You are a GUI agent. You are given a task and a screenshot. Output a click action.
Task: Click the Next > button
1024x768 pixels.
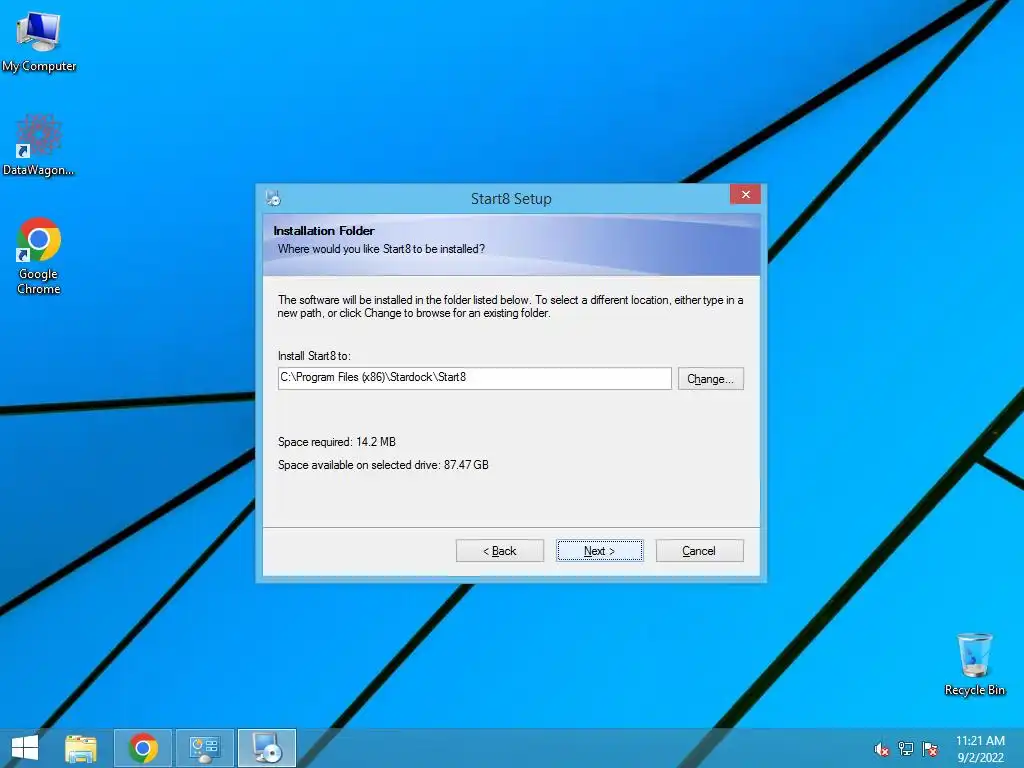[x=600, y=551]
